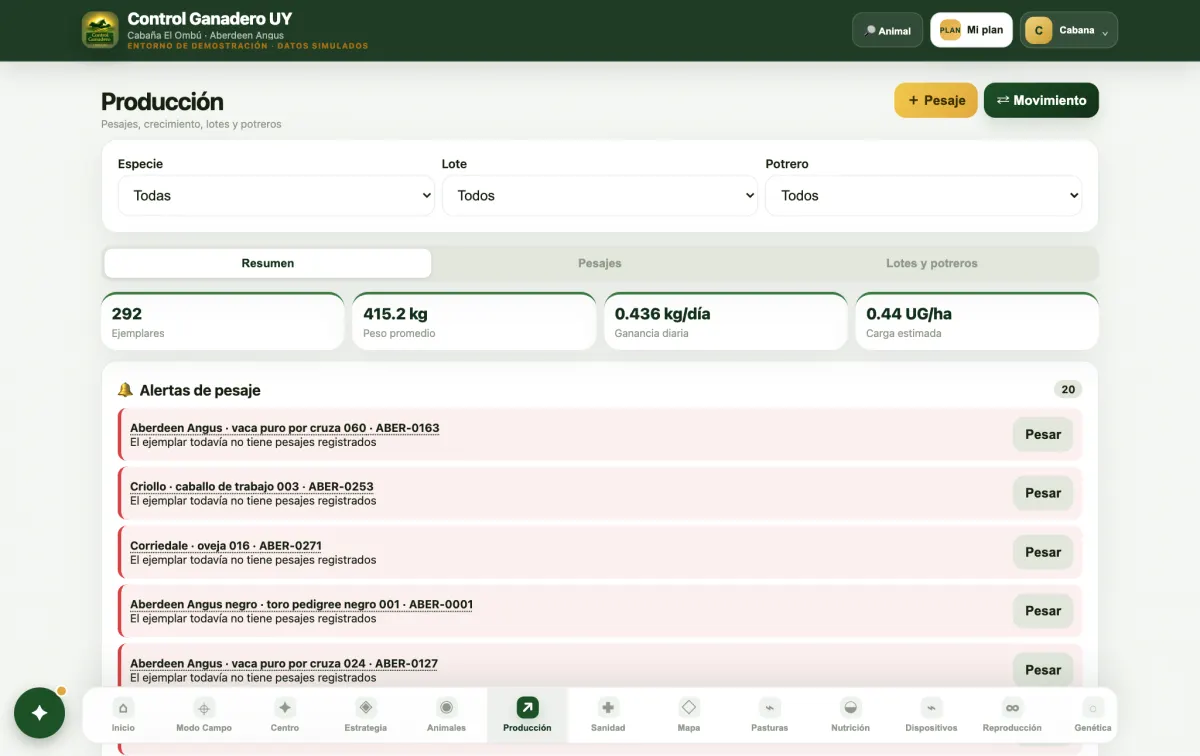Click the 415.2 kg Peso promedio card

474,321
